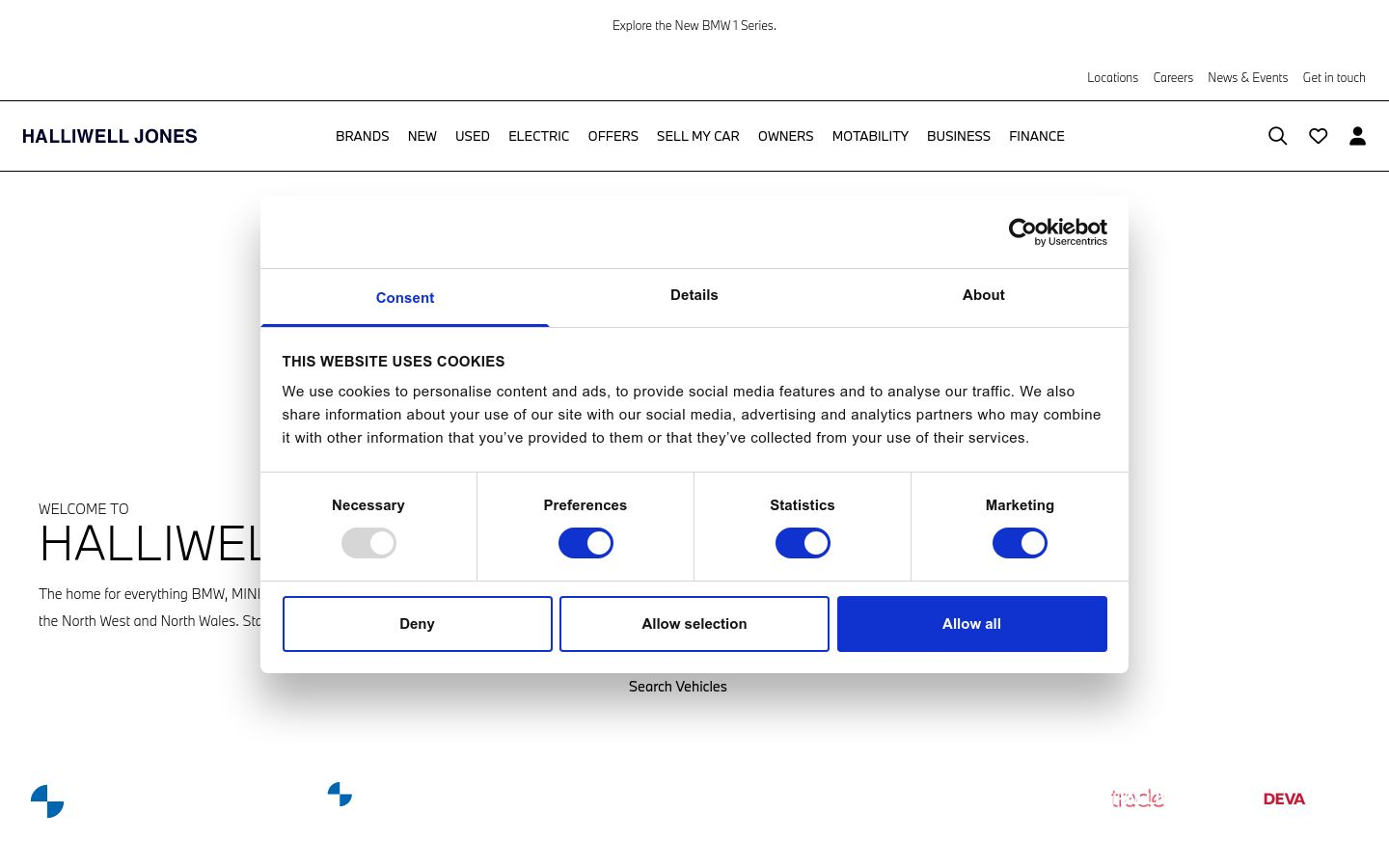The height and width of the screenshot is (868, 1389).
Task: Disable the Statistics cookies switch
Action: [803, 543]
